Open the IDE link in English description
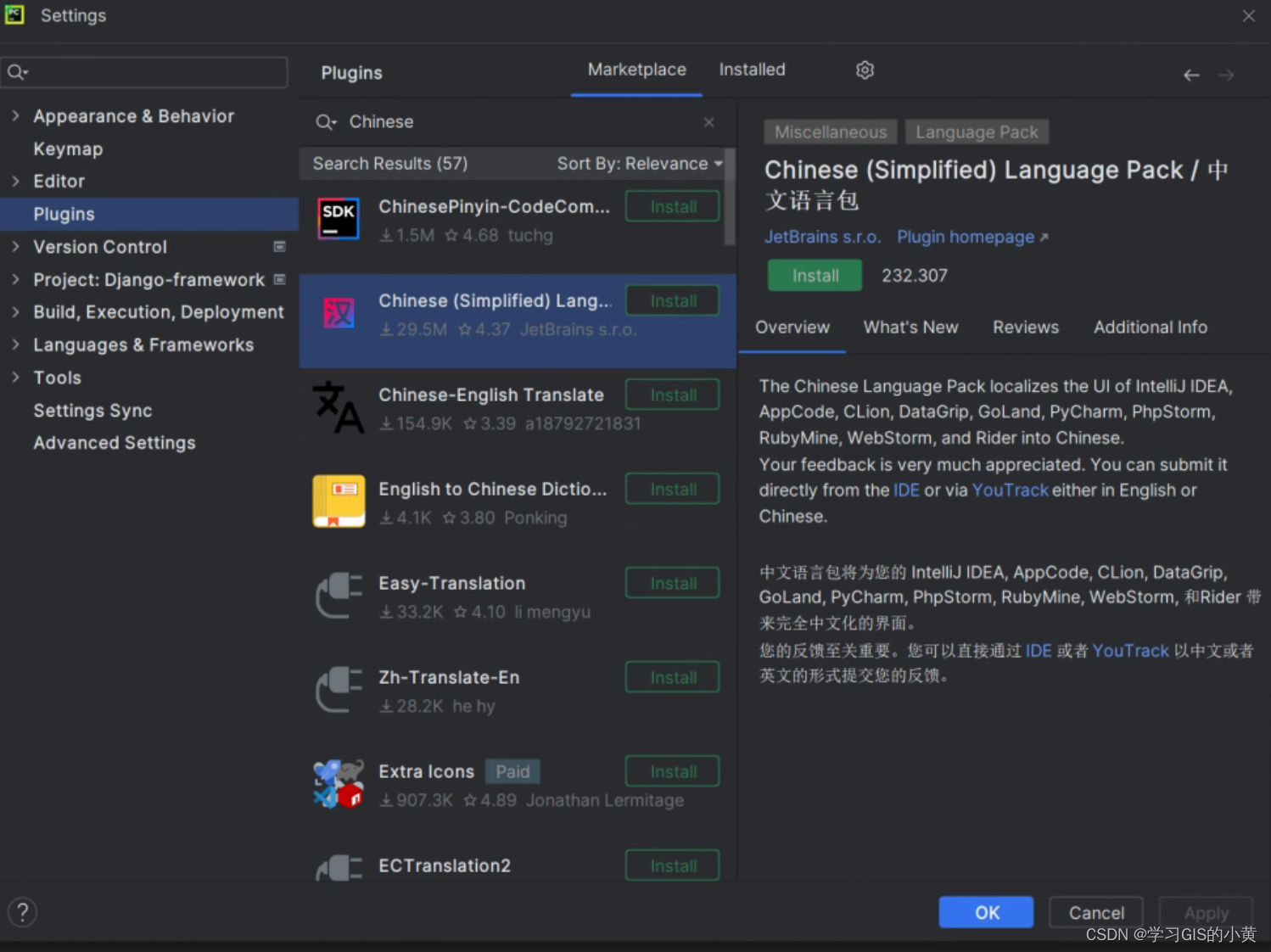 click(x=906, y=490)
